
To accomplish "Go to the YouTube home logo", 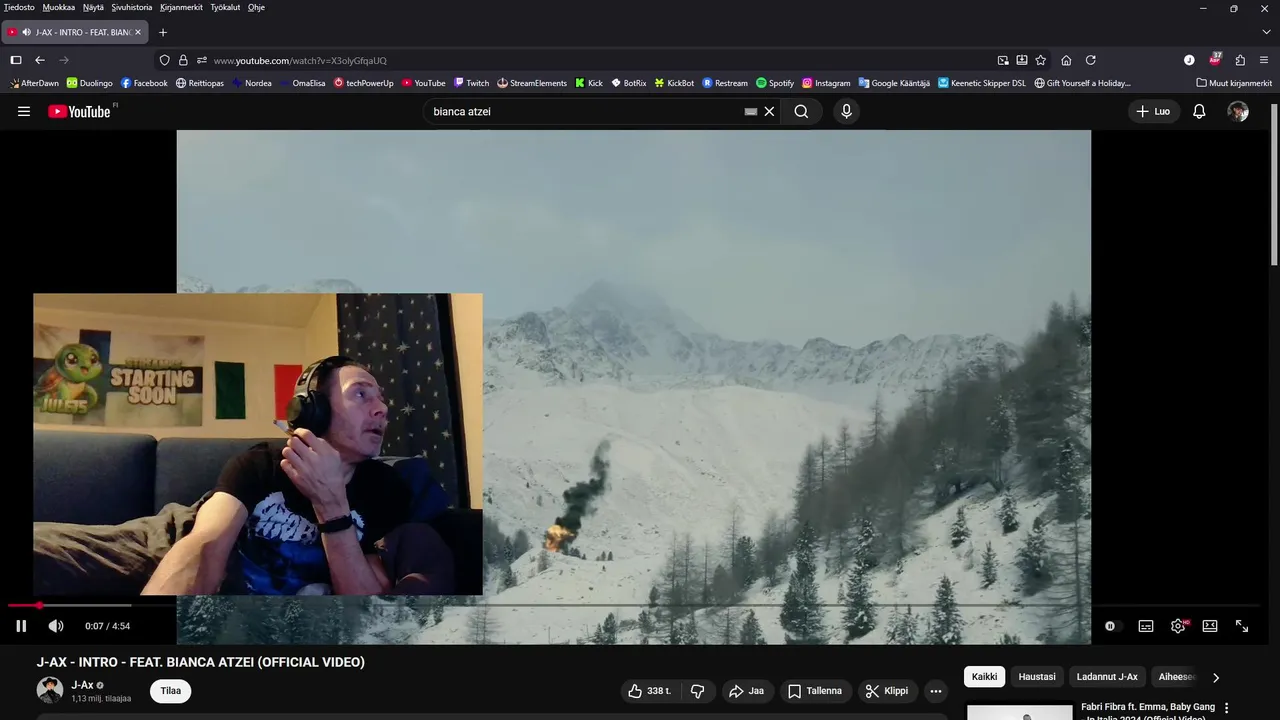I will (x=80, y=111).
